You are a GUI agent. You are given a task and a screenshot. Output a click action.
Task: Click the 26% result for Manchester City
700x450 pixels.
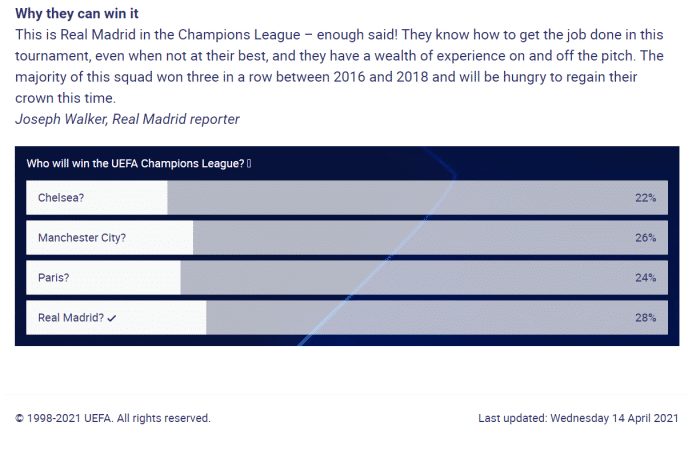(x=645, y=238)
